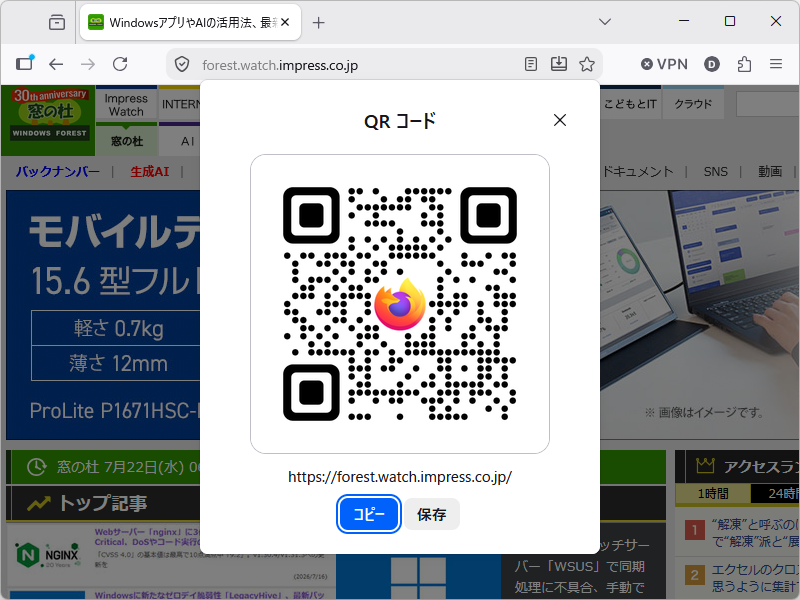
Task: Open the account avatar D icon
Action: click(712, 64)
